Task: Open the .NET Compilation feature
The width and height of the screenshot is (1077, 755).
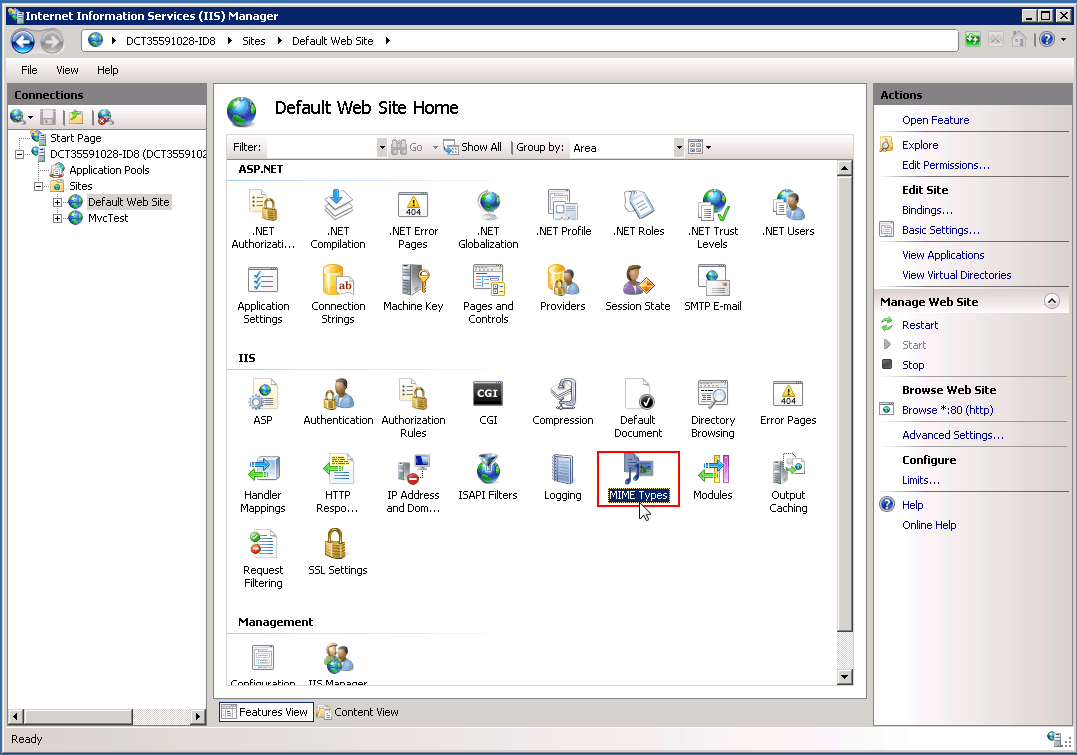Action: click(338, 219)
